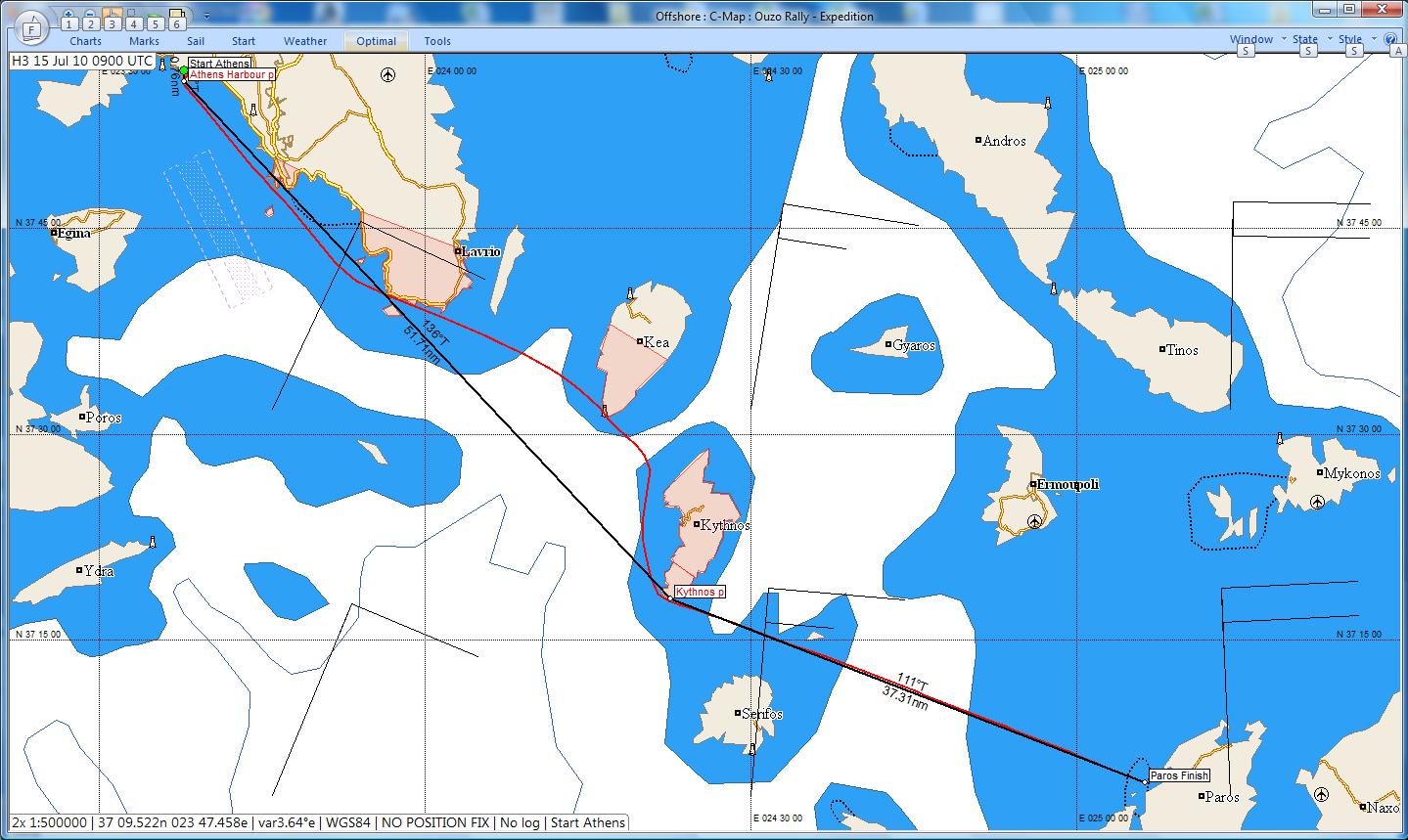Open the Style dropdown menu
This screenshot has height=840, width=1408.
[1350, 39]
